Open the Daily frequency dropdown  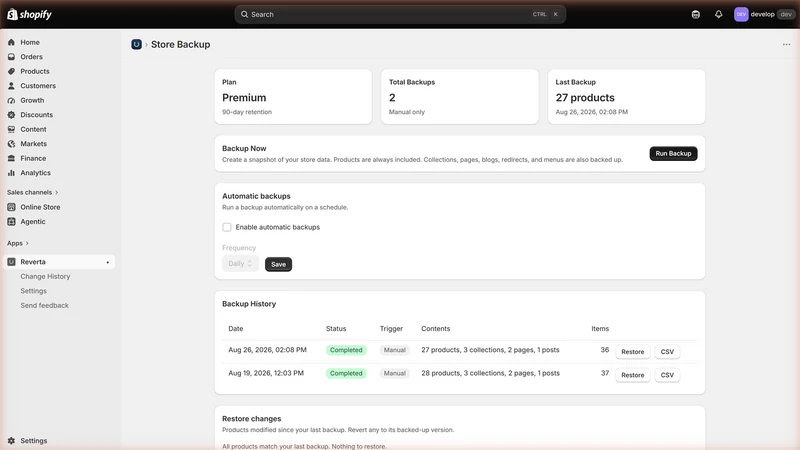(240, 264)
